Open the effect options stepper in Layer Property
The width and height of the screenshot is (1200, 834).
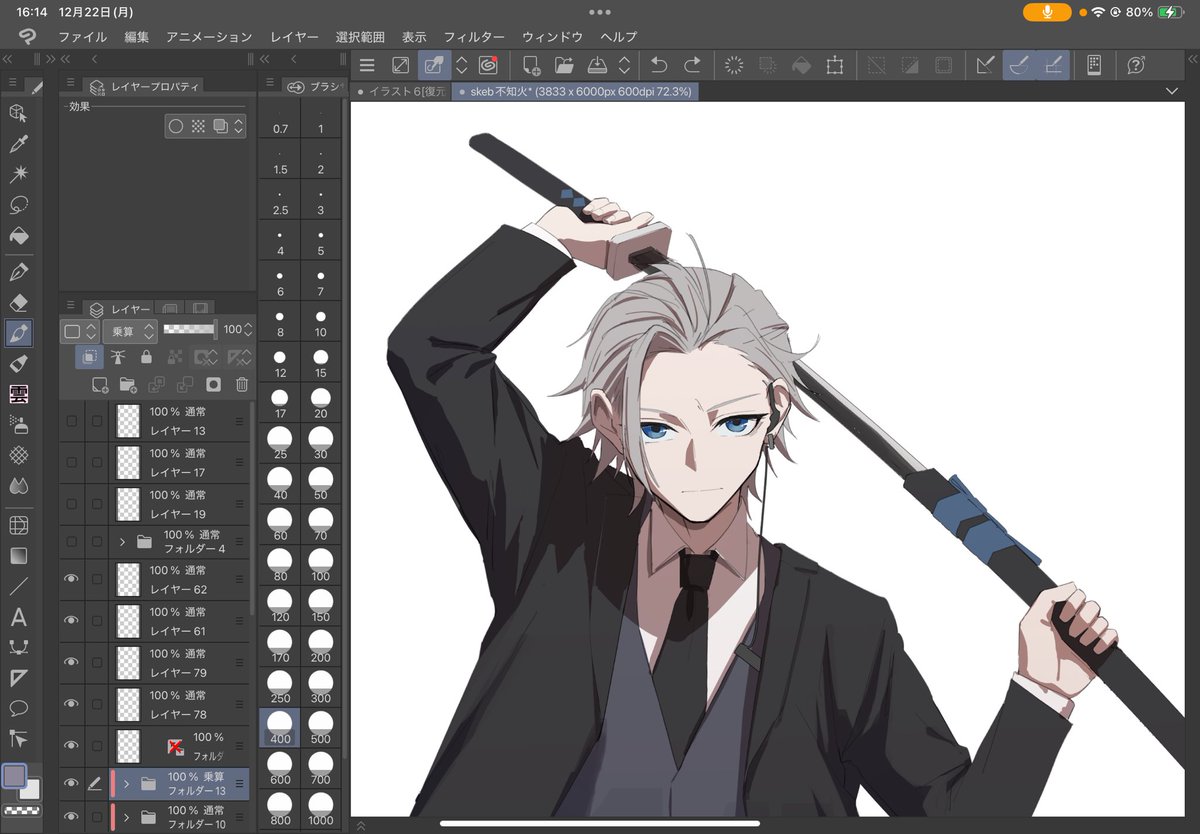click(x=239, y=127)
